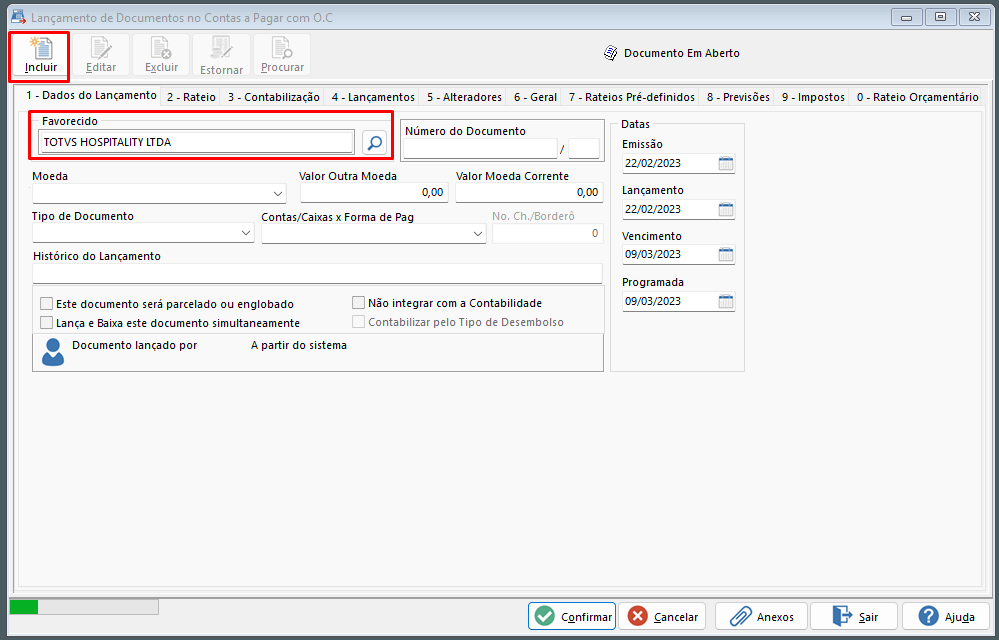Open the 0 - Rateio Orçamentário tab
This screenshot has height=640, width=999.
(917, 97)
